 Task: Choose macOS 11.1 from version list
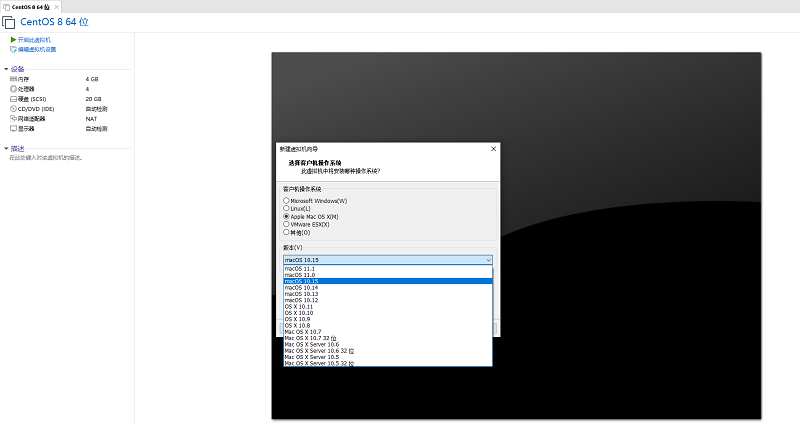tap(388, 268)
